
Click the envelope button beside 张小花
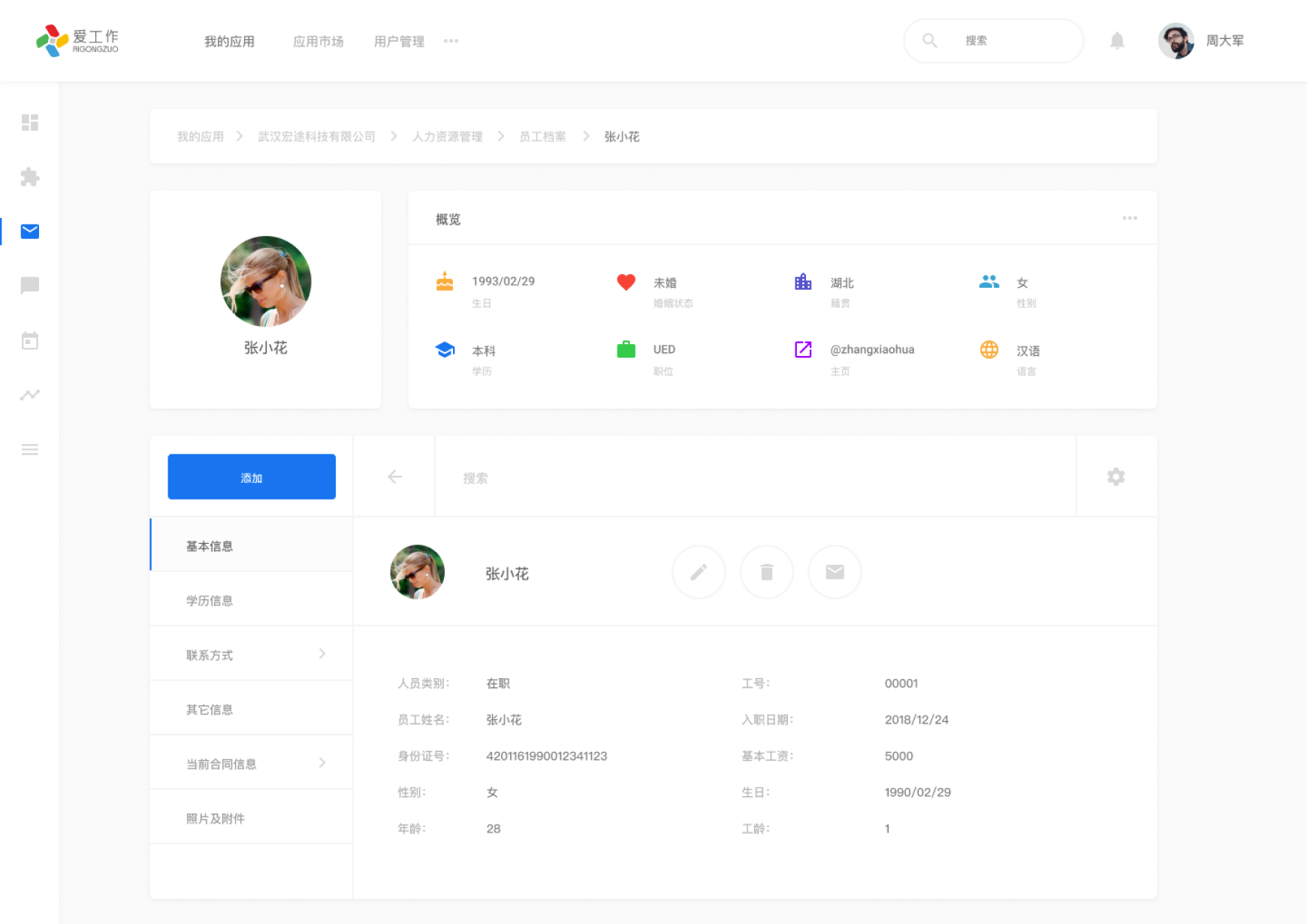[835, 572]
